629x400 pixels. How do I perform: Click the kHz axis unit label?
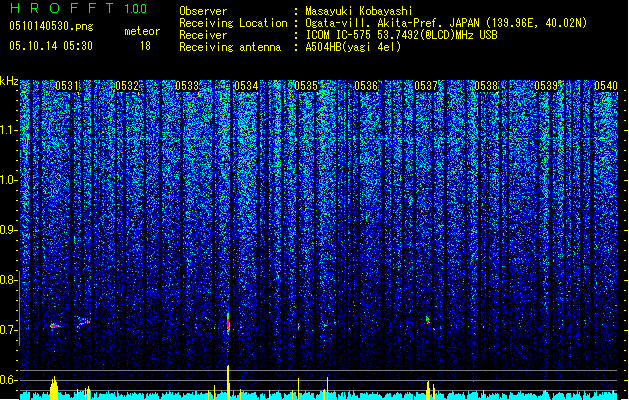pos(9,81)
